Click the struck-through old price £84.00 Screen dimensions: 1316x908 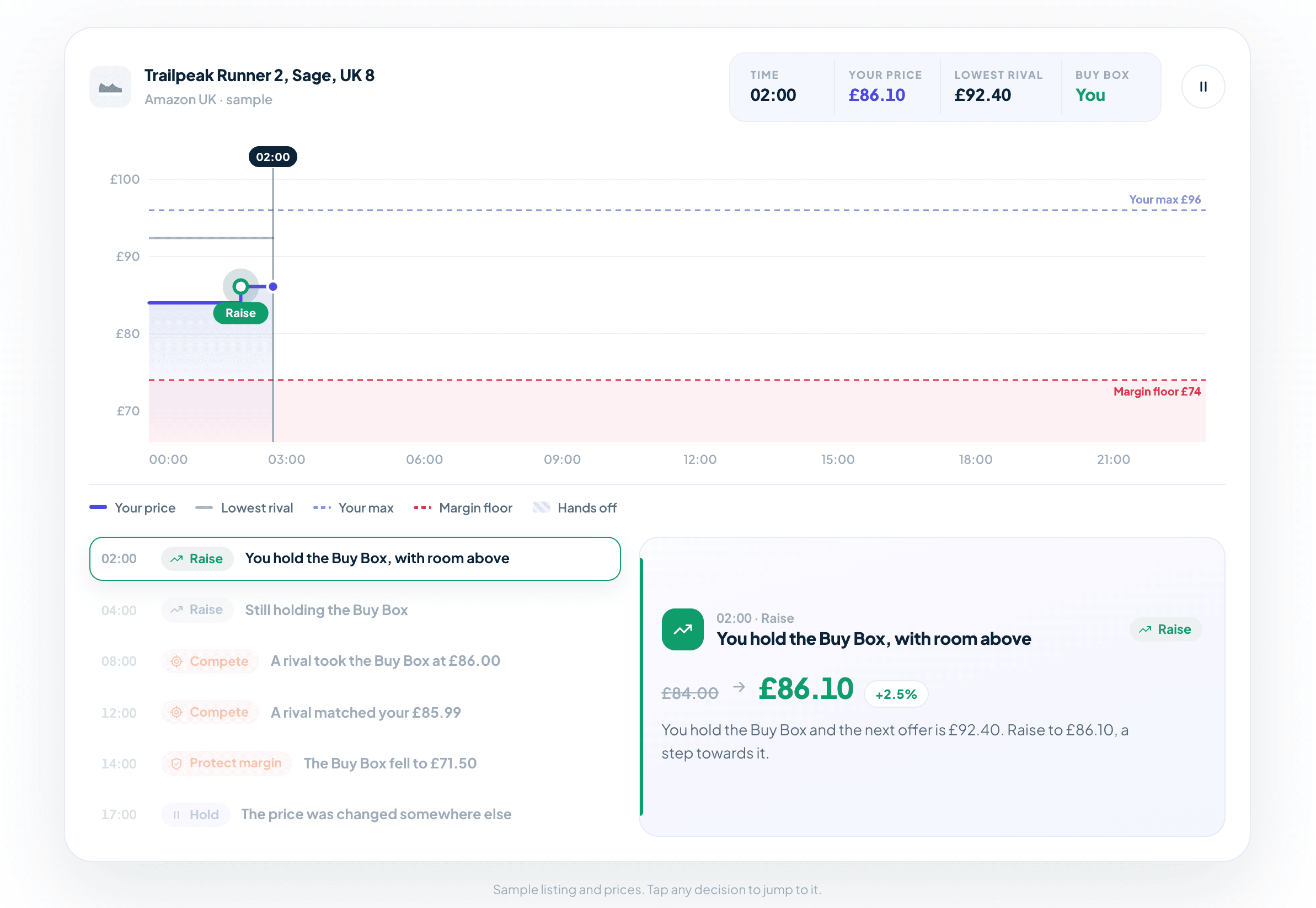pos(690,693)
